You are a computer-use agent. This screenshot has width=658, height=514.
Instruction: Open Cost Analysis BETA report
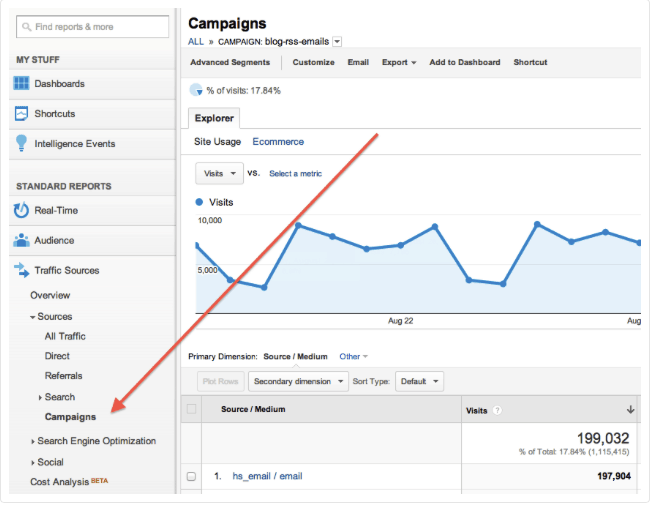69,482
